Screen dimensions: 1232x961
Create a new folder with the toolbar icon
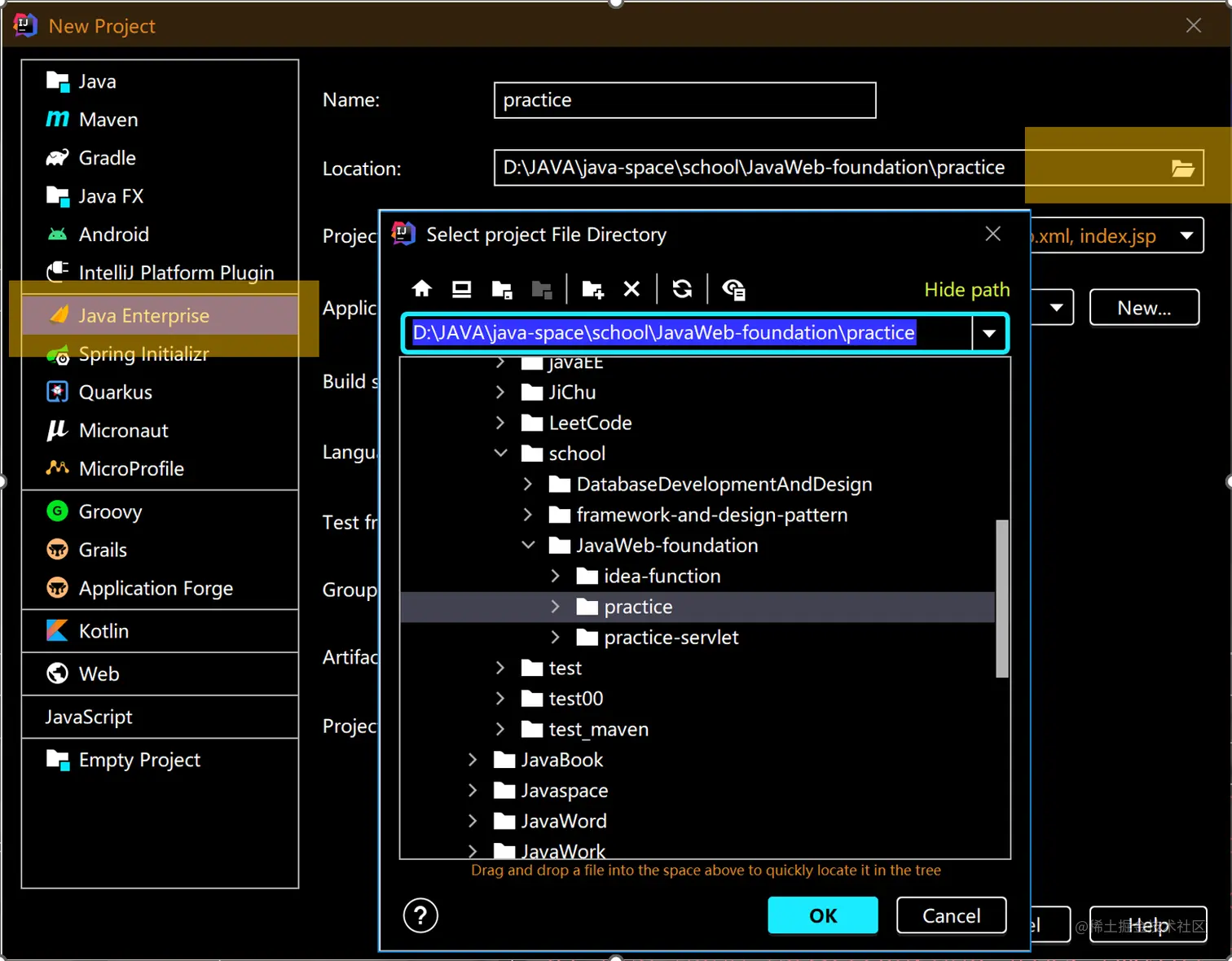tap(592, 289)
